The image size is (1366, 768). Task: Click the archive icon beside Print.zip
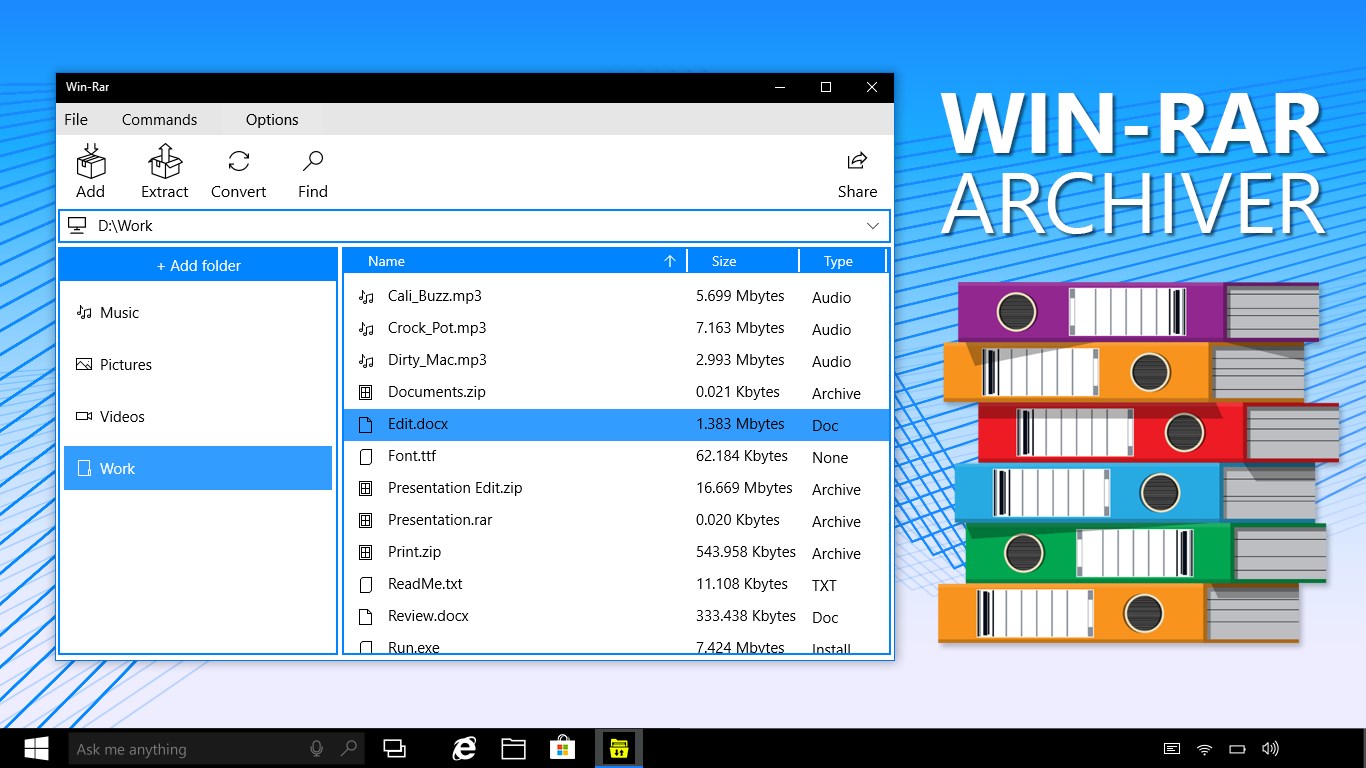[x=366, y=552]
